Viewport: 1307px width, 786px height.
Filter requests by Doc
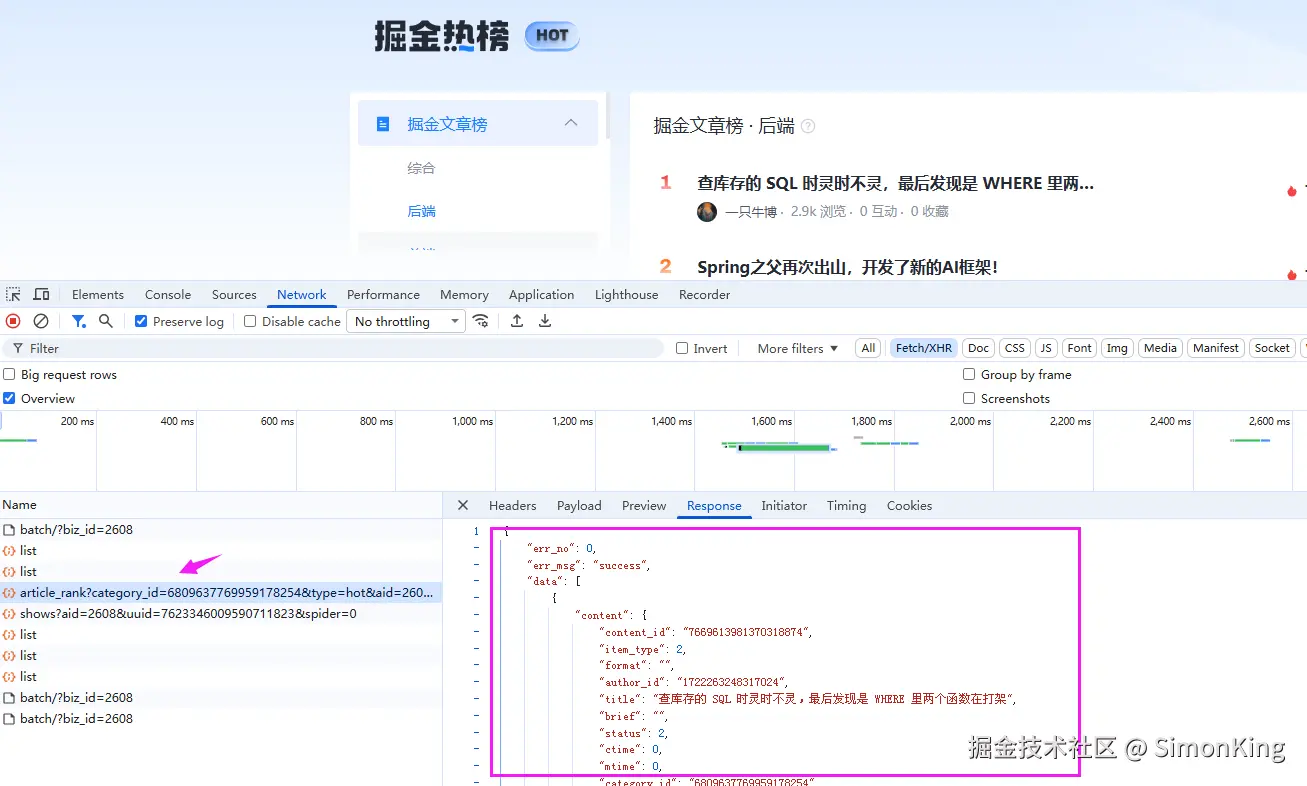(979, 348)
